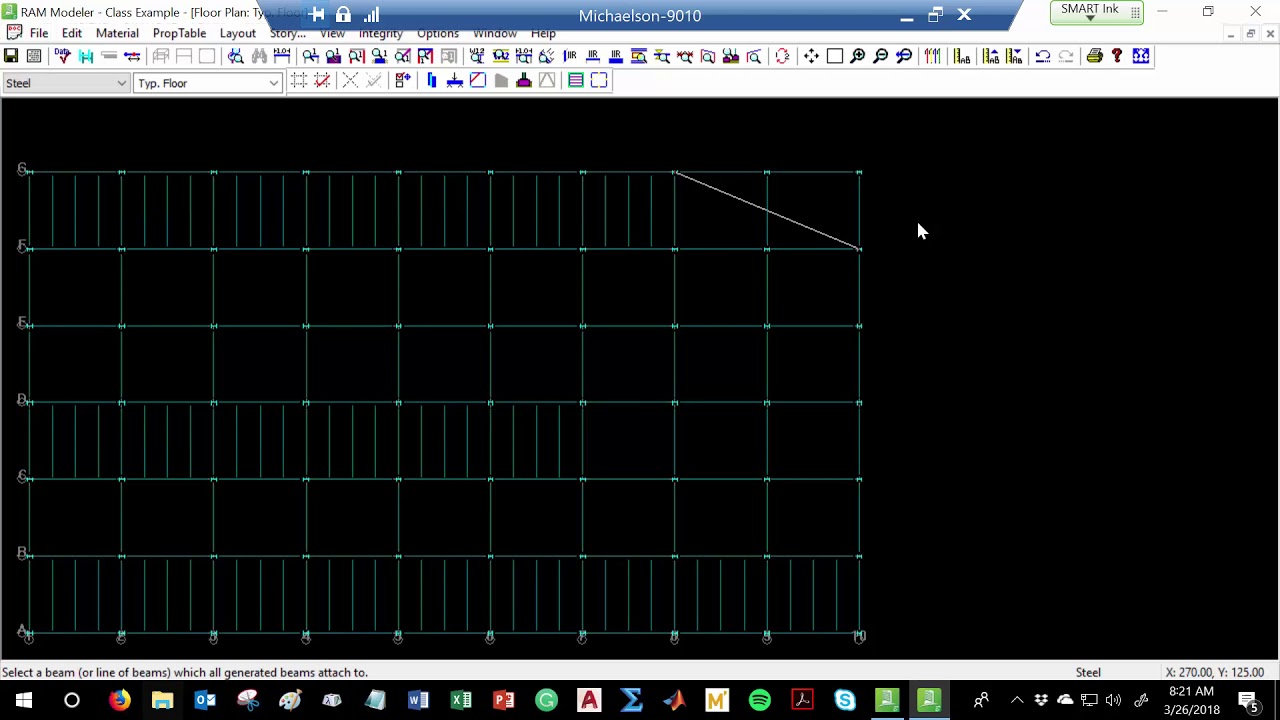
Task: Click the SMART Ink button
Action: point(1096,12)
